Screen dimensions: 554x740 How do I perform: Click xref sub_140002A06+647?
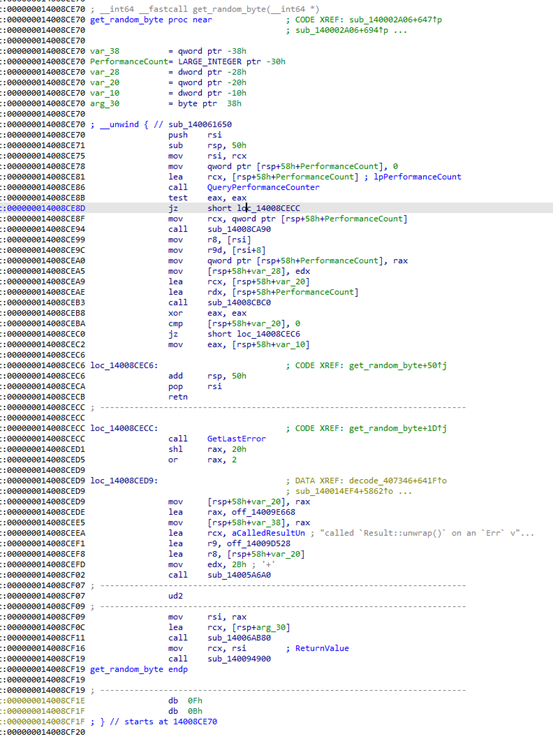point(395,20)
